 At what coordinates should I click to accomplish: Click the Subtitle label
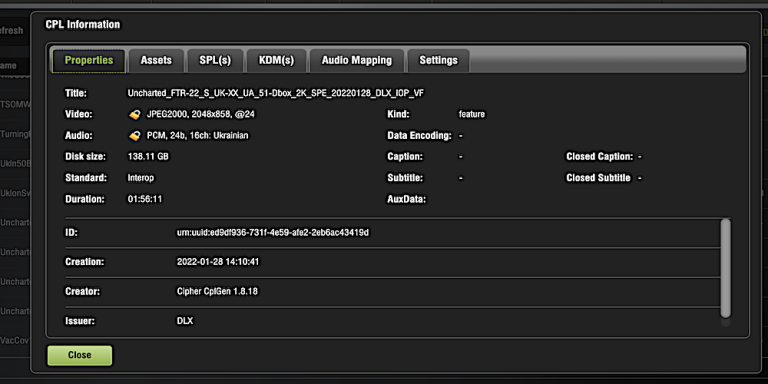coord(405,178)
